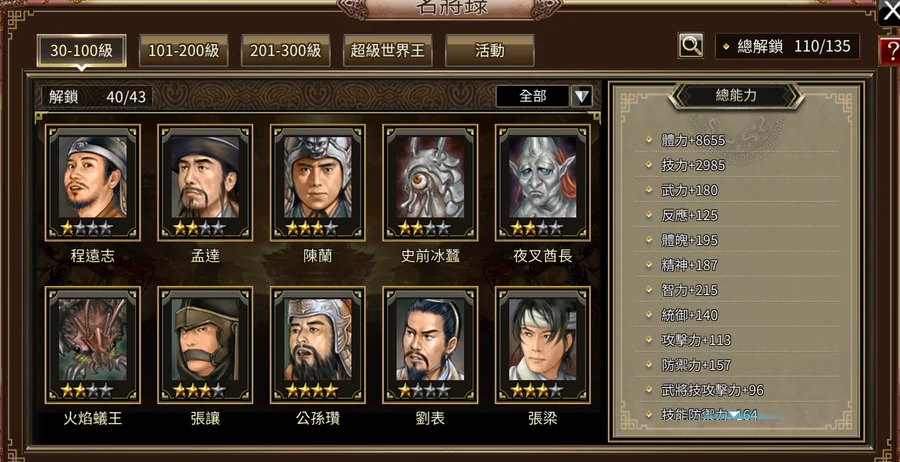Switch to the 101-200級 tab
The width and height of the screenshot is (900, 462).
click(184, 51)
